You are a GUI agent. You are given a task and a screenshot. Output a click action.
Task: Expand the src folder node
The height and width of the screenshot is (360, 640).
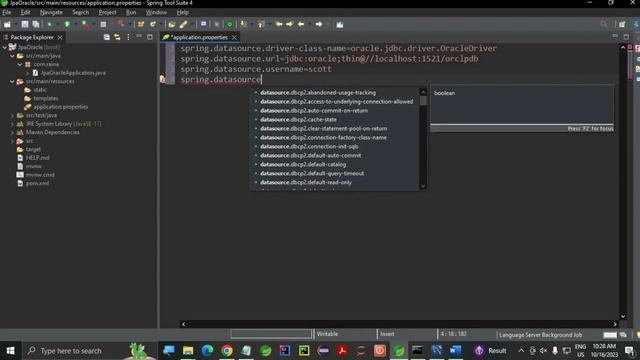(x=12, y=141)
